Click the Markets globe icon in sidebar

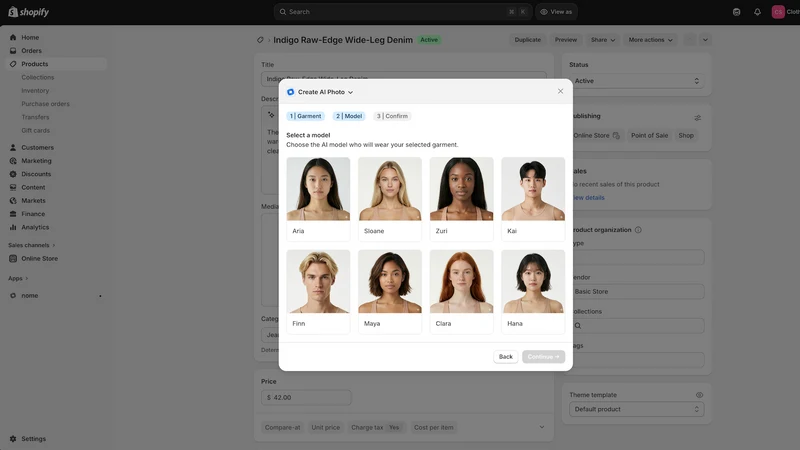13,201
